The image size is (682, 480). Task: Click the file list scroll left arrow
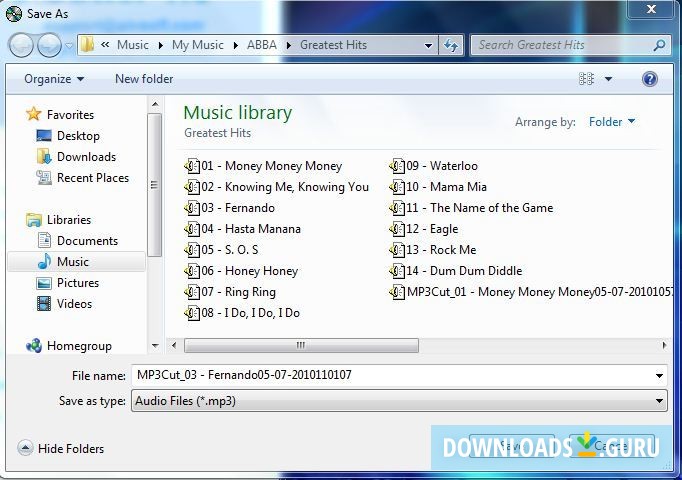174,346
